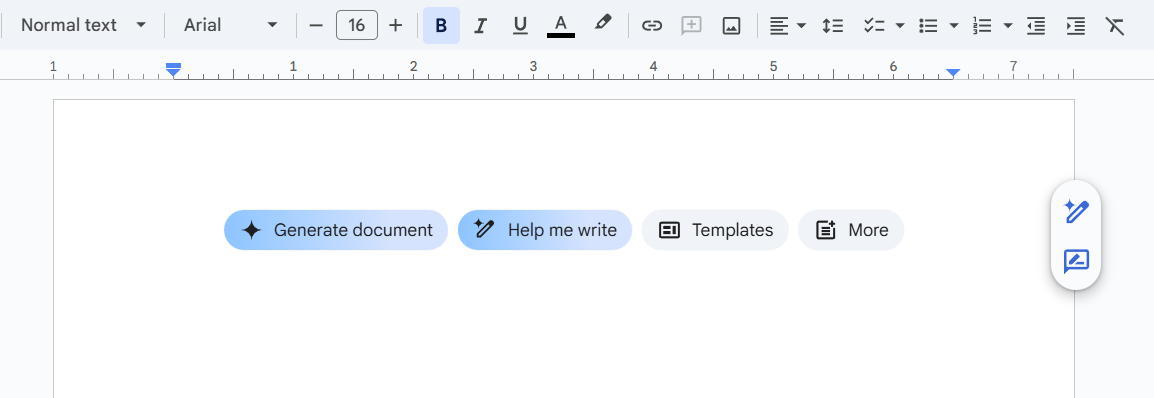Viewport: 1154px width, 398px height.
Task: Click the decrease indent icon
Action: point(1036,26)
